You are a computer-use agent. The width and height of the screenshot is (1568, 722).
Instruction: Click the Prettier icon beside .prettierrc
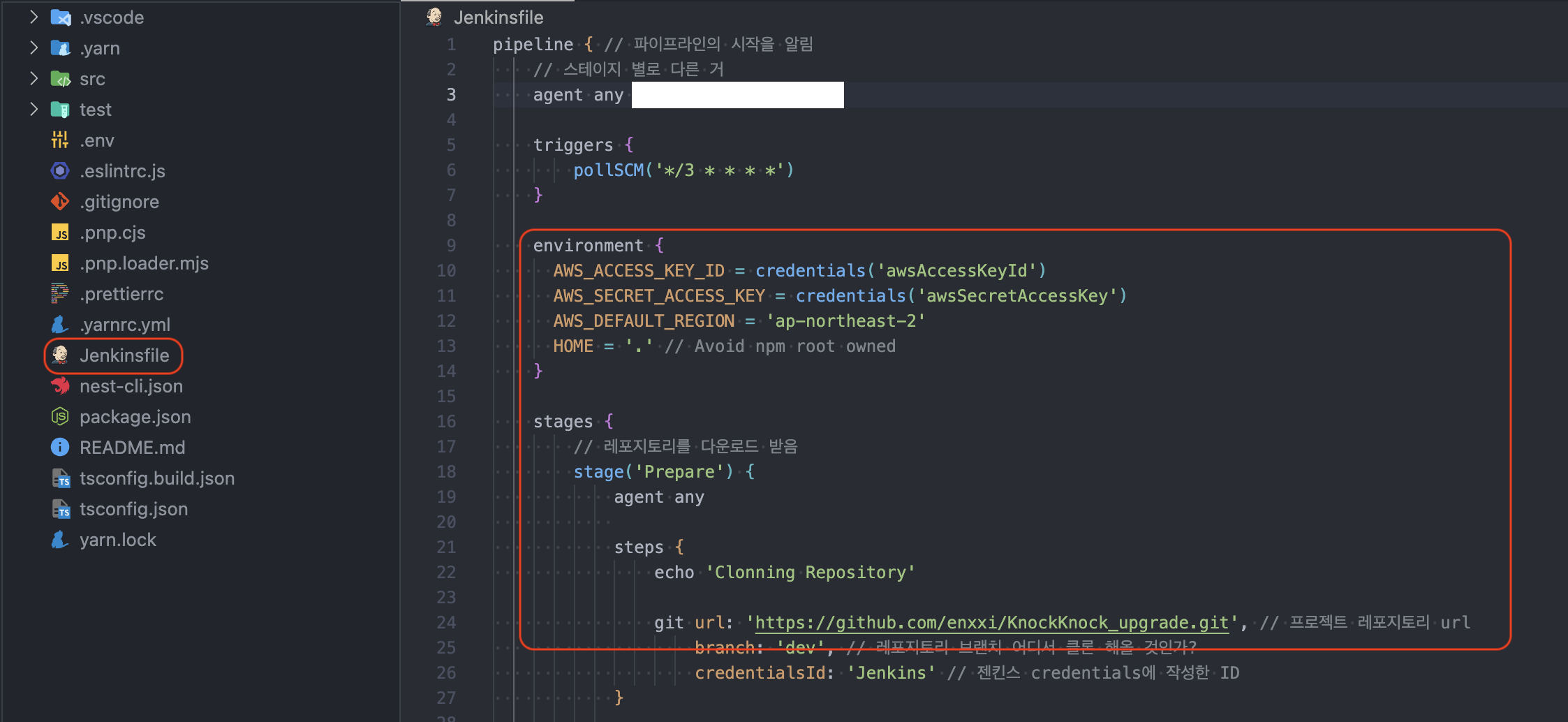pos(60,294)
